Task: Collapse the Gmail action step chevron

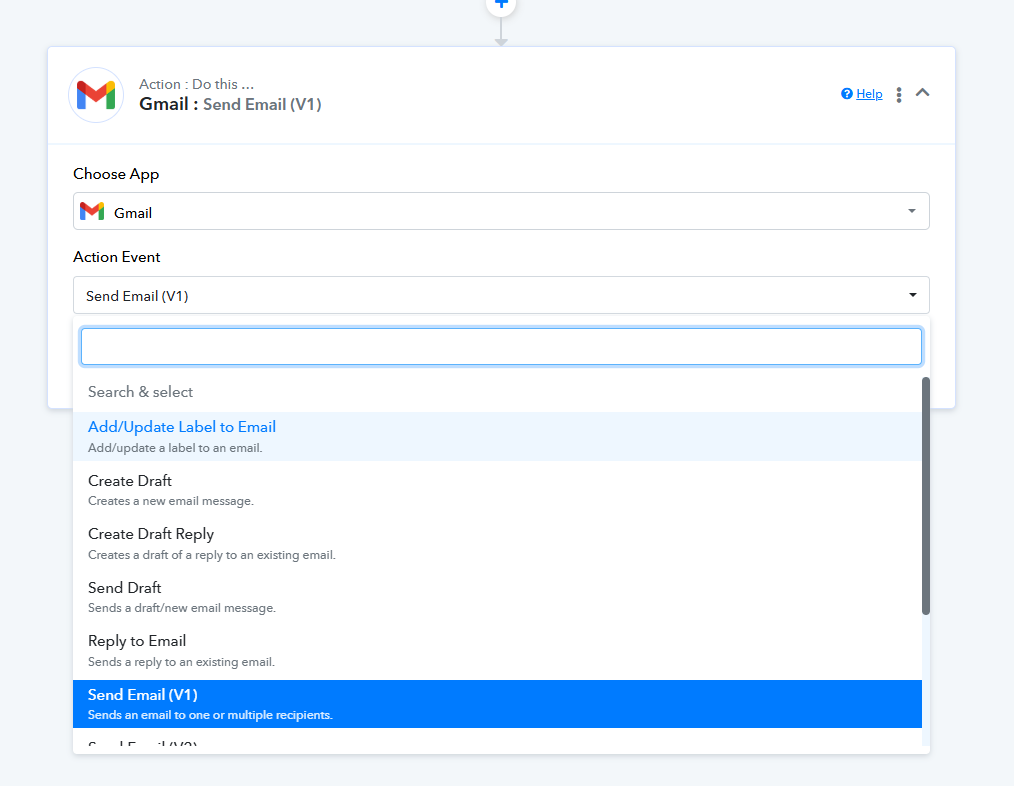Action: tap(923, 93)
